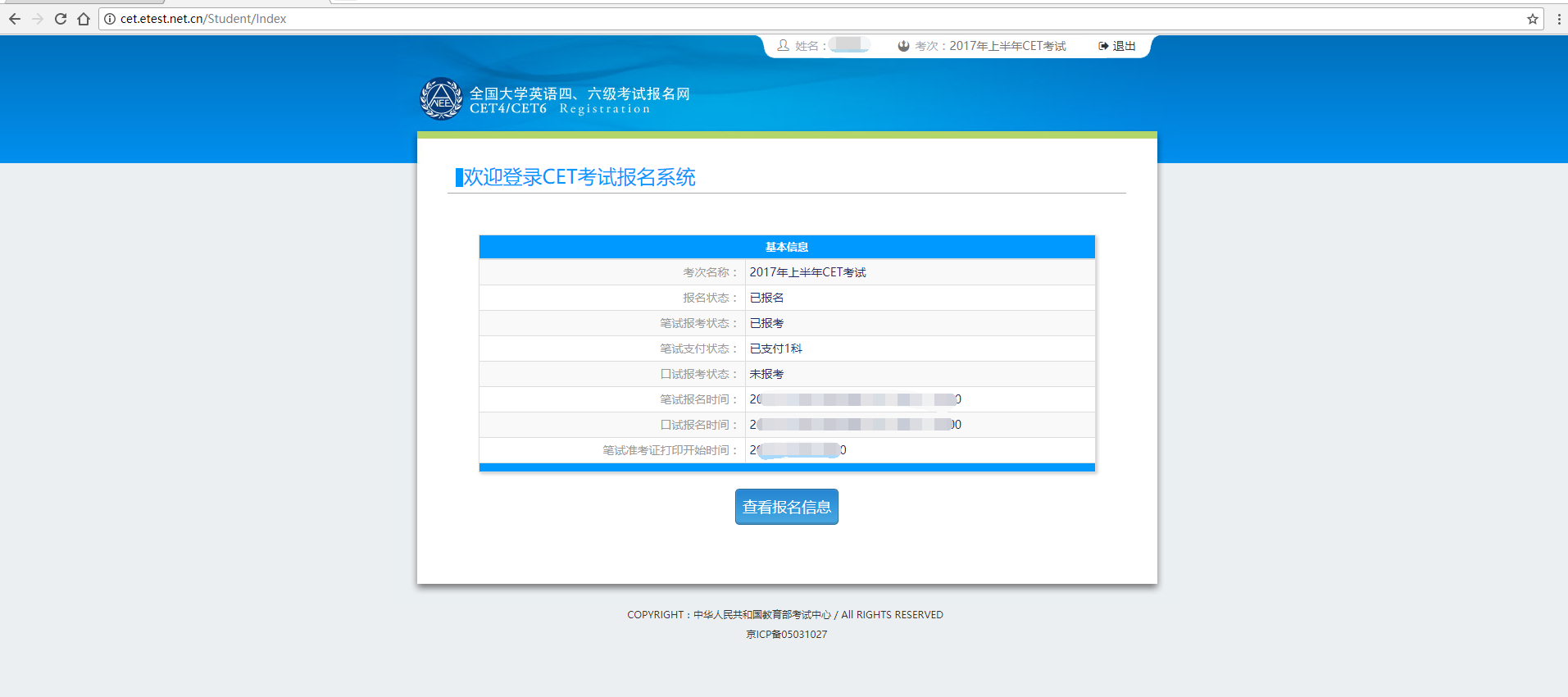Open the Chrome three-dot menu
The image size is (1568, 697).
click(1558, 19)
